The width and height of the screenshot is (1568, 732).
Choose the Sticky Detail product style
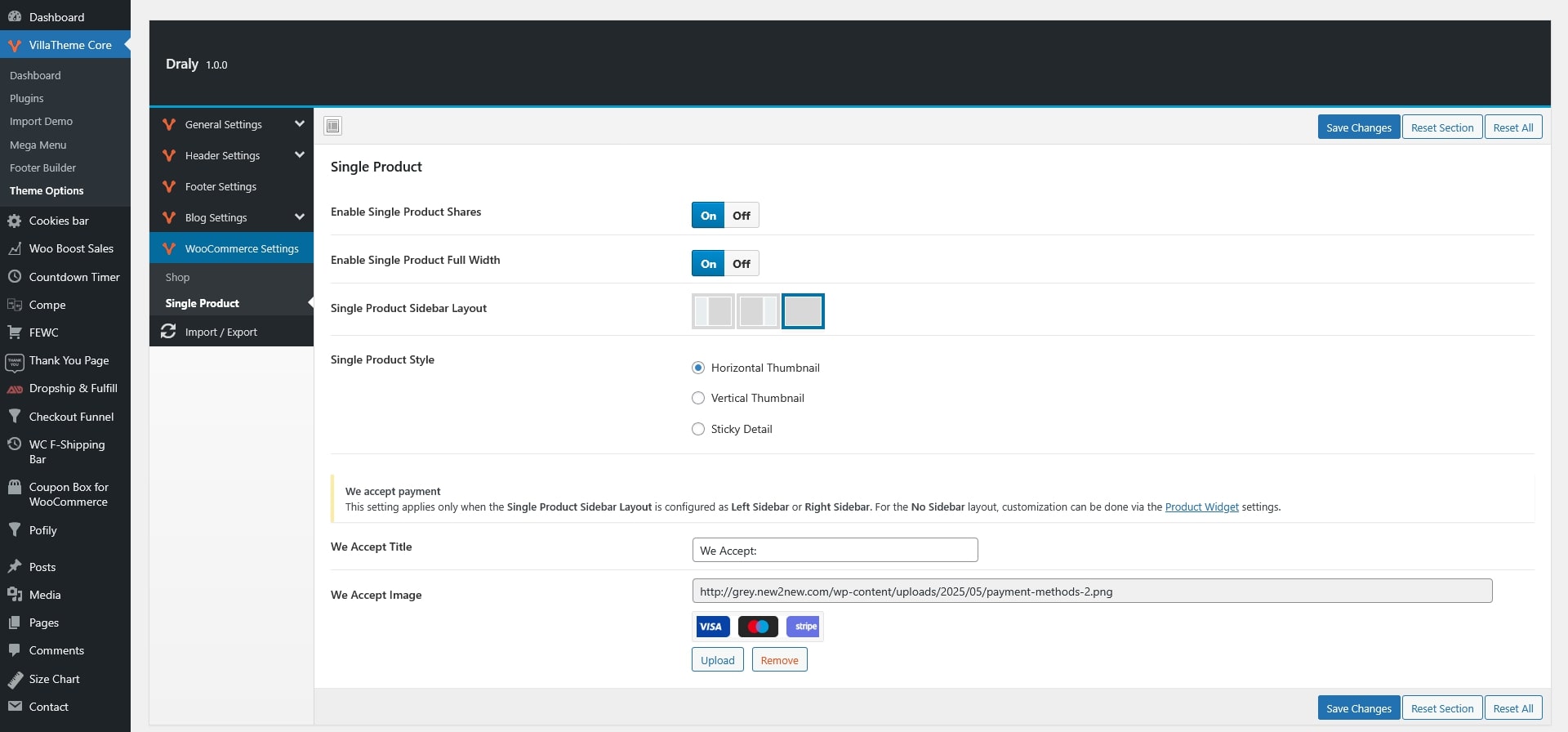698,429
